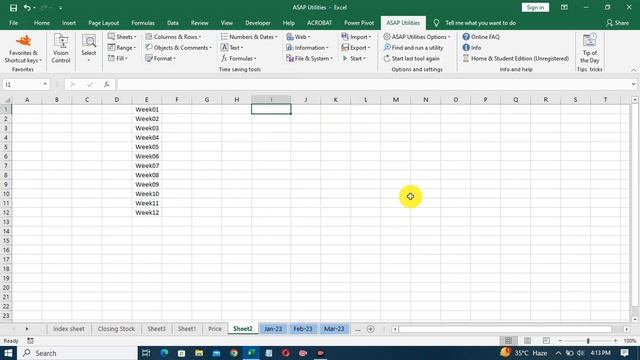Select cell containing Week12
The width and height of the screenshot is (640, 360).
(147, 213)
